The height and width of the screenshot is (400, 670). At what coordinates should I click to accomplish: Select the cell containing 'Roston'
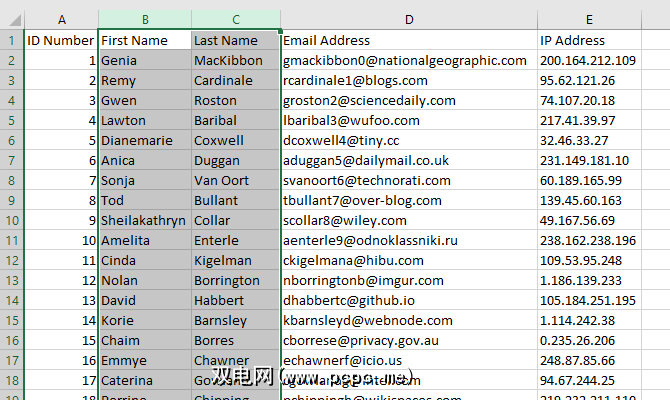[x=236, y=100]
